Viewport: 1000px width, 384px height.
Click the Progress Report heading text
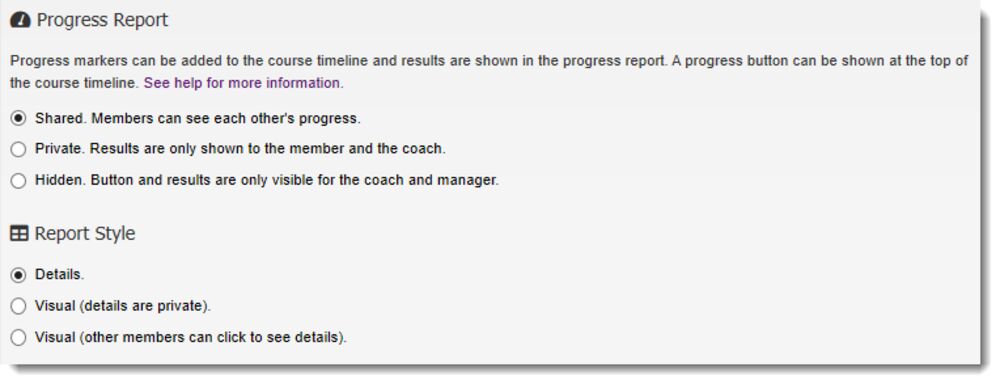pyautogui.click(x=102, y=20)
